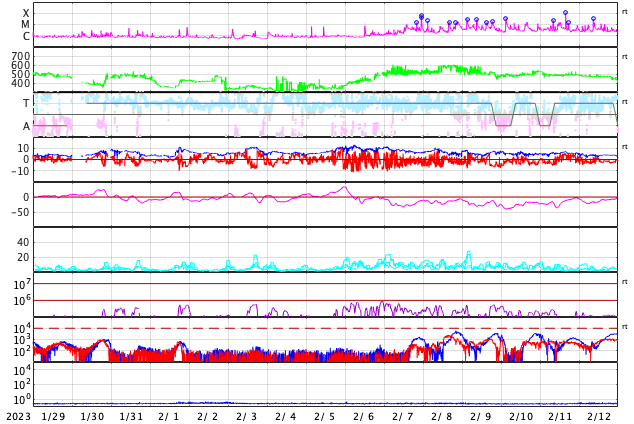The width and height of the screenshot is (634, 424).
Task: Select the 1/31 date label
Action: coord(131,417)
